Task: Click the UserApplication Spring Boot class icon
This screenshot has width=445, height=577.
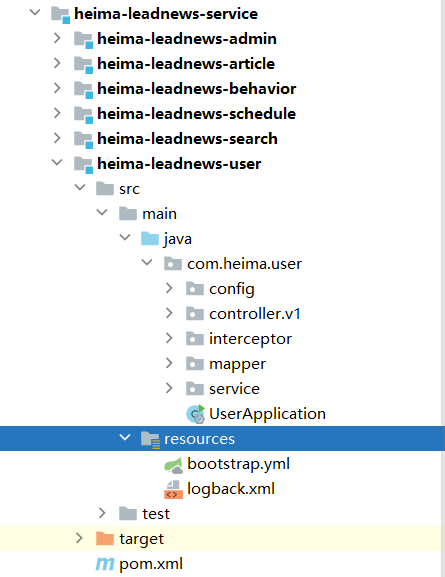Action: (195, 414)
